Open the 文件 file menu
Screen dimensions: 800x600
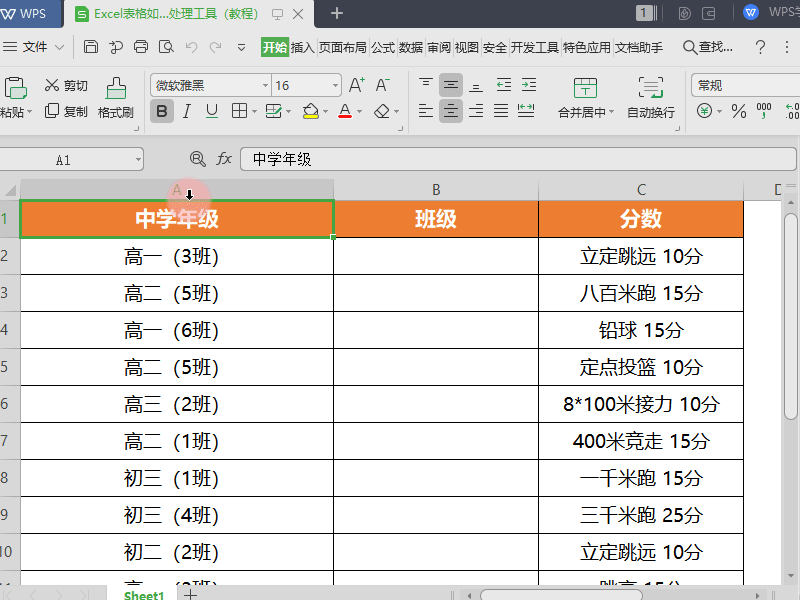point(34,47)
